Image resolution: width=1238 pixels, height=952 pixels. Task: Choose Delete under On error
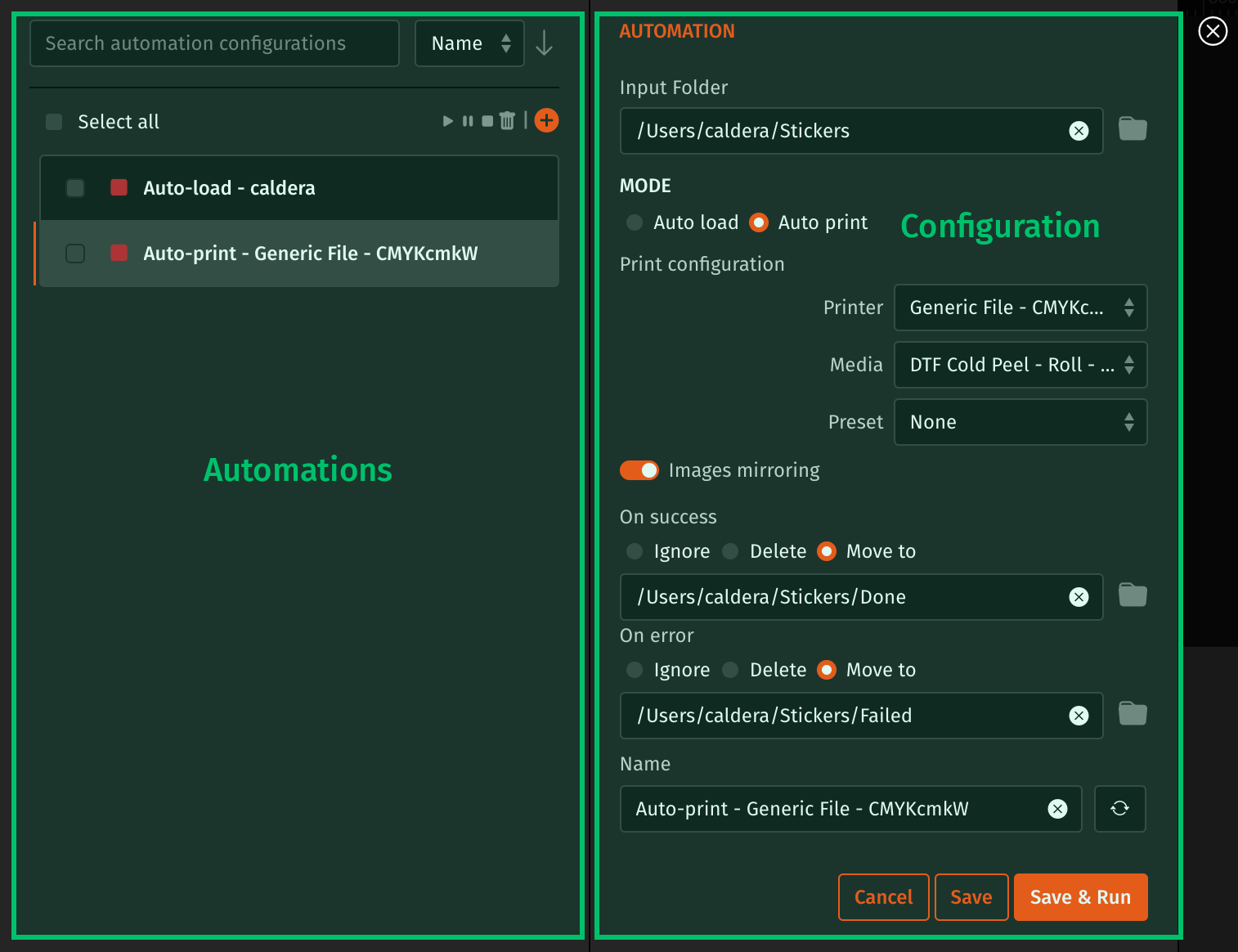coord(730,670)
